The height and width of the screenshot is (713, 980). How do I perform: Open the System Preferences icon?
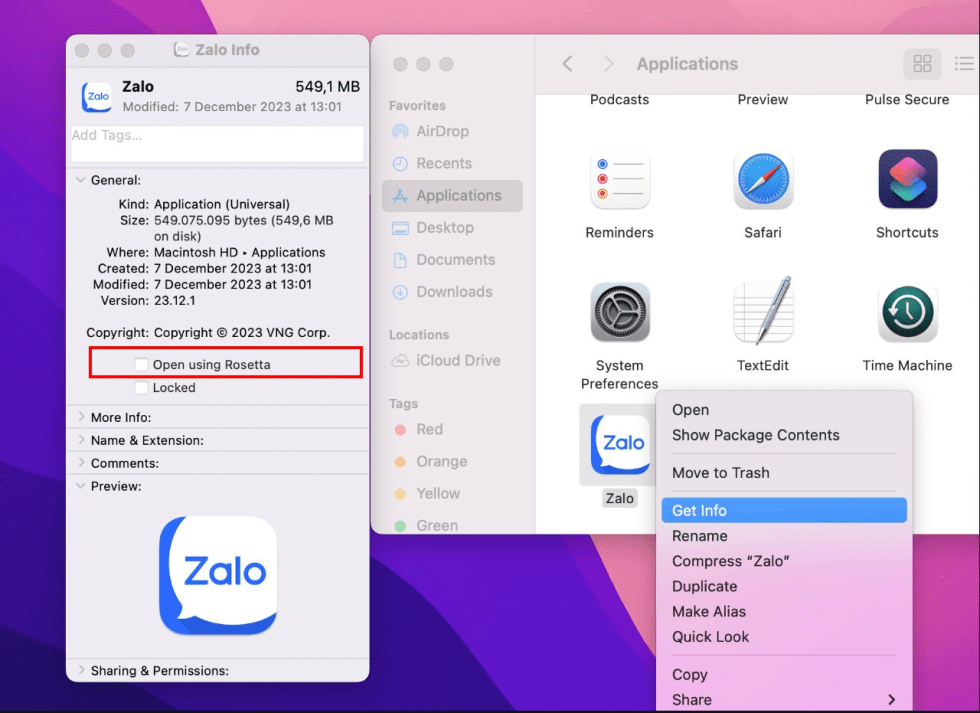click(x=620, y=312)
